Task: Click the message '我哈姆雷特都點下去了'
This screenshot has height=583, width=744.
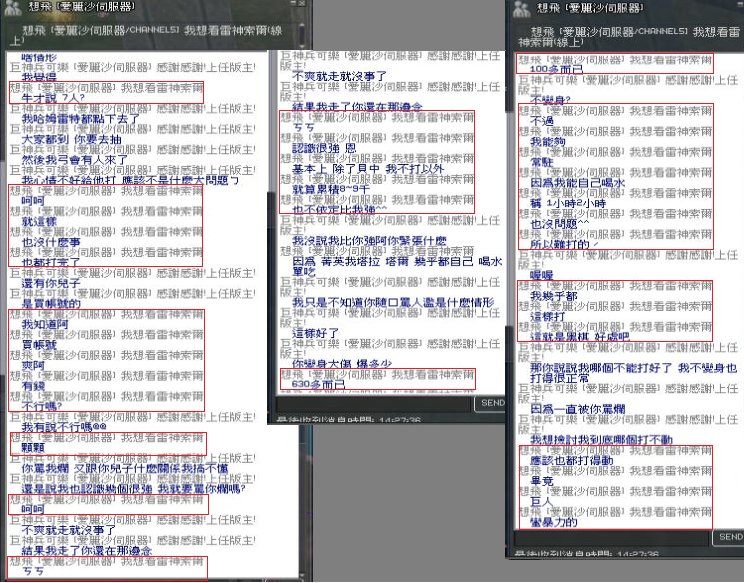Action: 81,119
